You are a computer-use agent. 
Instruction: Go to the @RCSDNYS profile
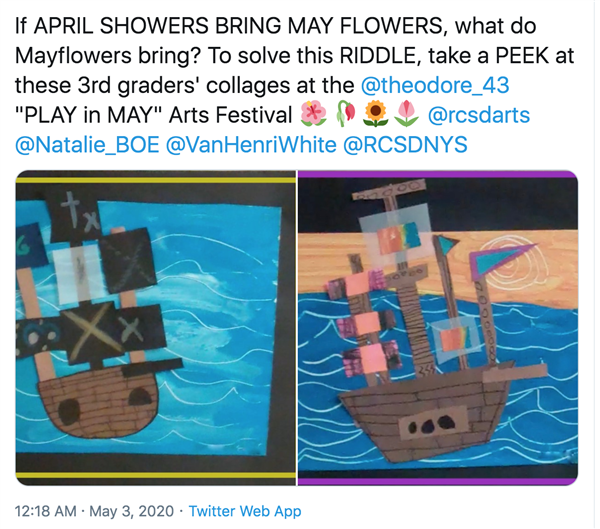click(405, 145)
